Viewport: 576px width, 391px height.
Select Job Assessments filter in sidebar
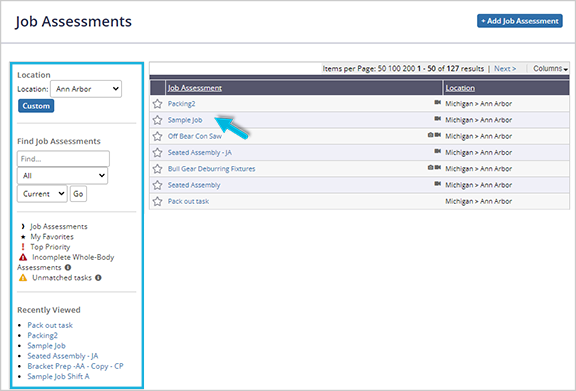pos(59,226)
